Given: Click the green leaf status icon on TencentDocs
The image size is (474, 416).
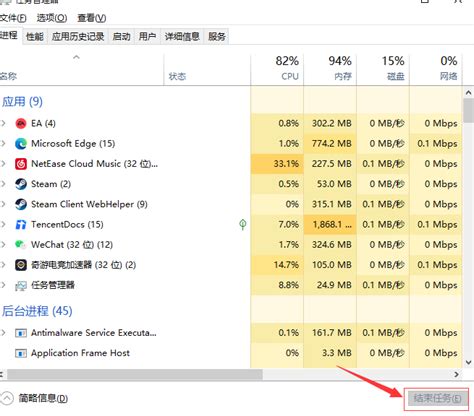Looking at the screenshot, I should (x=243, y=224).
